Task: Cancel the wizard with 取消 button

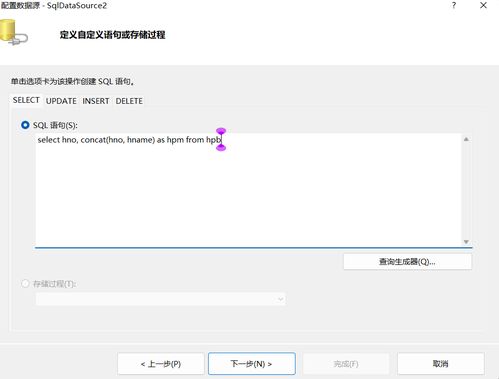Action: click(441, 364)
